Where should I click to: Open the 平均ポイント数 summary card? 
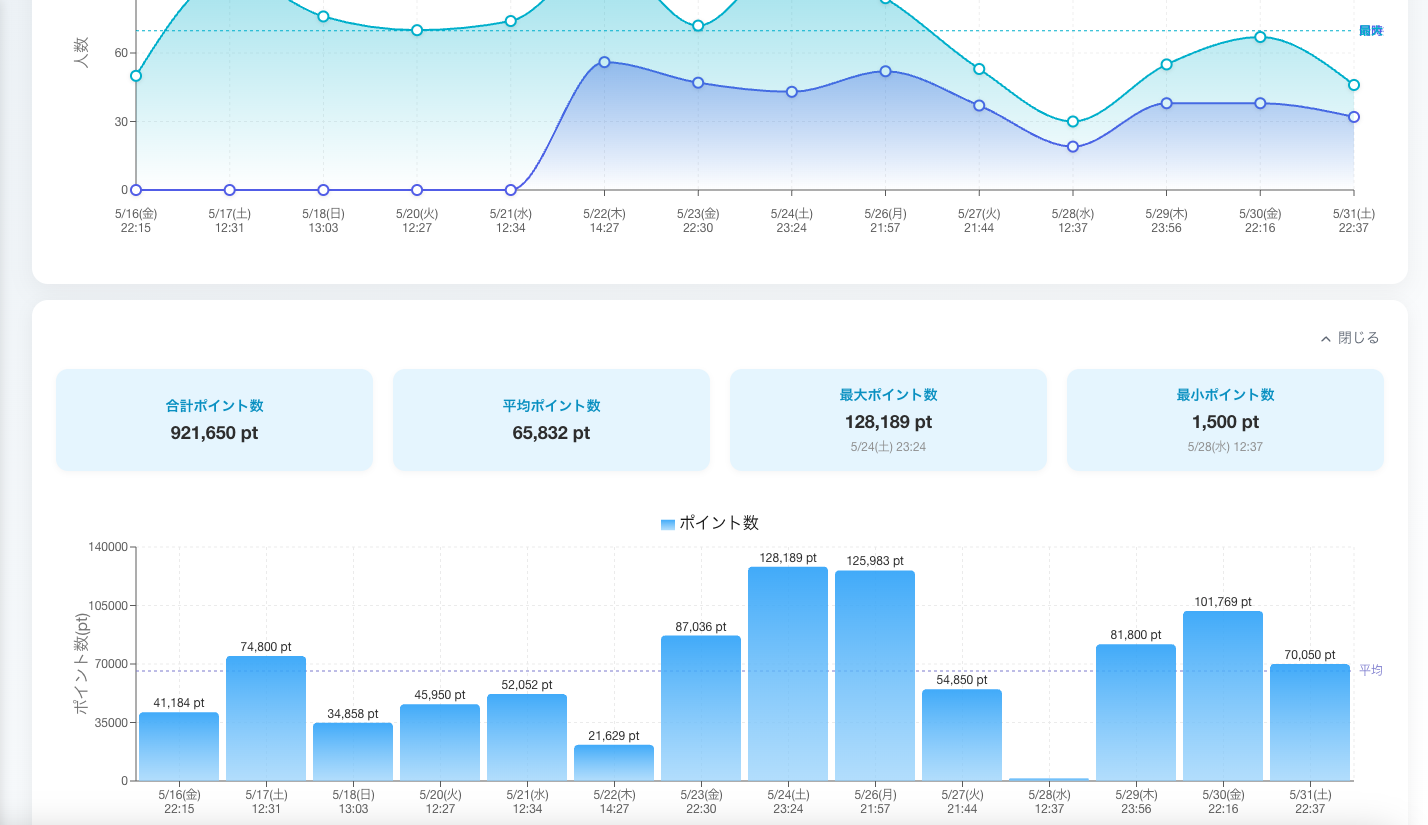(551, 419)
